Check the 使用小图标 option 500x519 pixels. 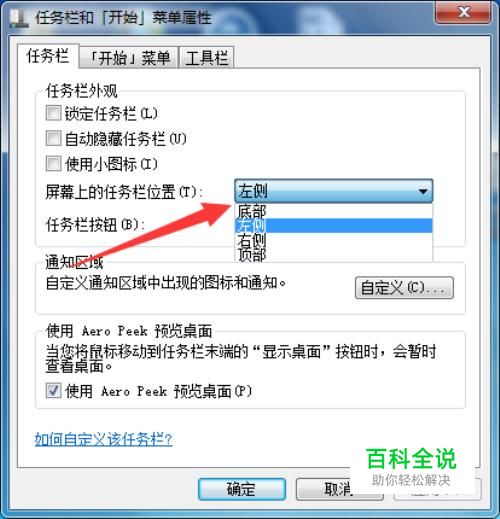point(53,163)
